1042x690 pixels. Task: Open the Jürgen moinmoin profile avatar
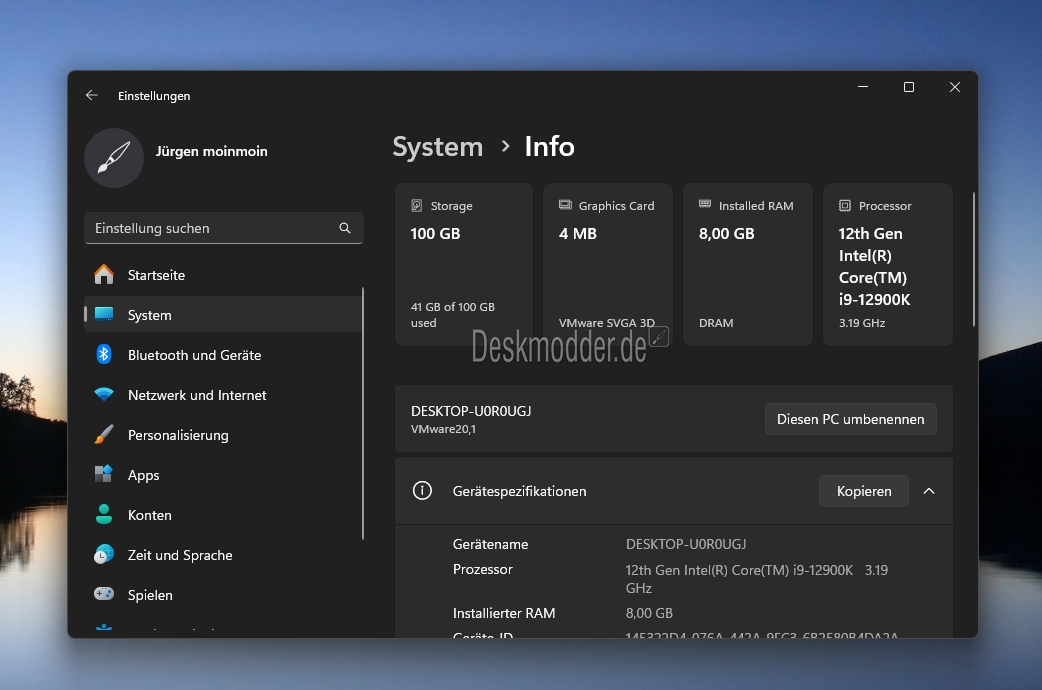pos(114,158)
